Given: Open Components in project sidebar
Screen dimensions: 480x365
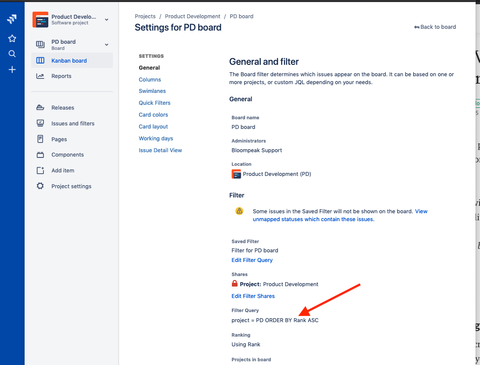Looking at the screenshot, I should 60,155.
